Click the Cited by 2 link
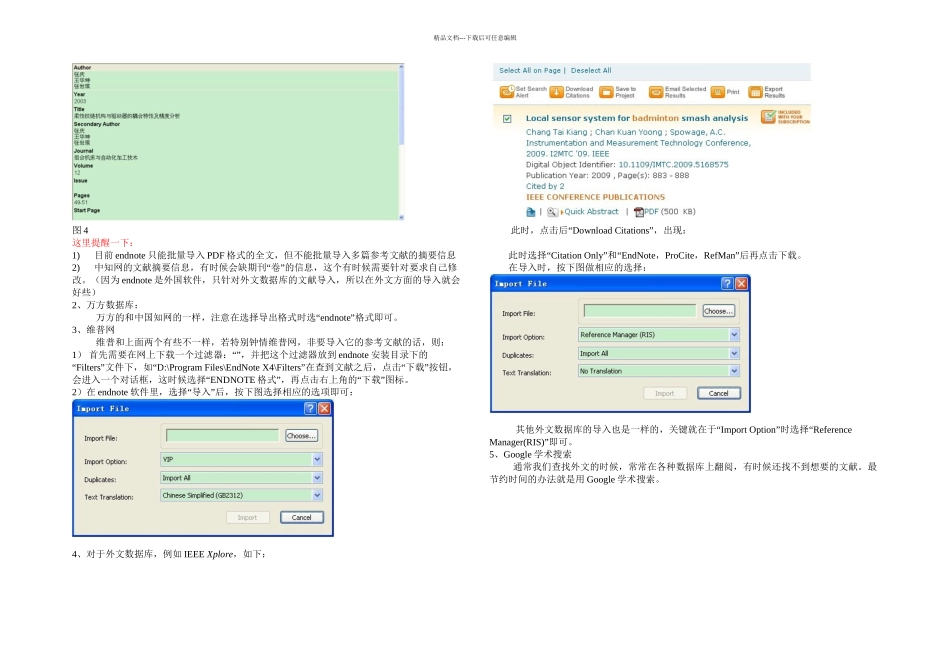 [545, 187]
